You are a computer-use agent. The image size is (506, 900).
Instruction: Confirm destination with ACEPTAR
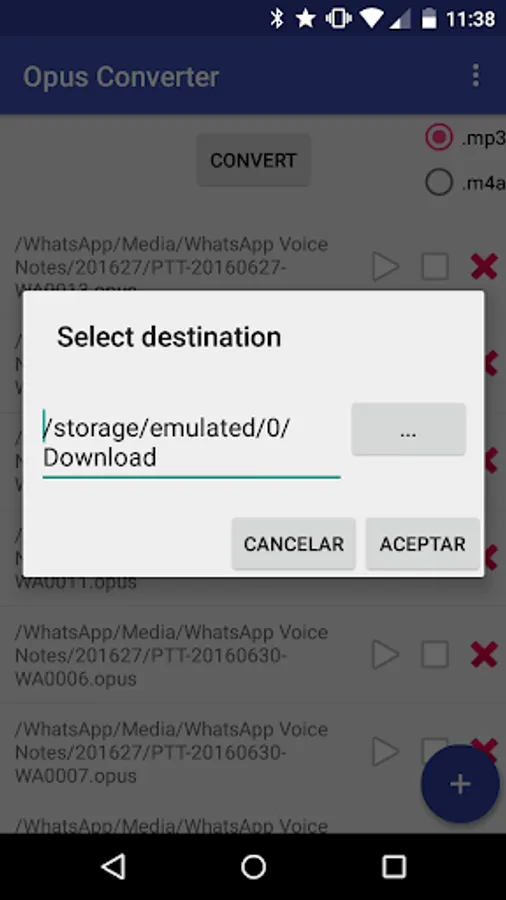pos(423,544)
